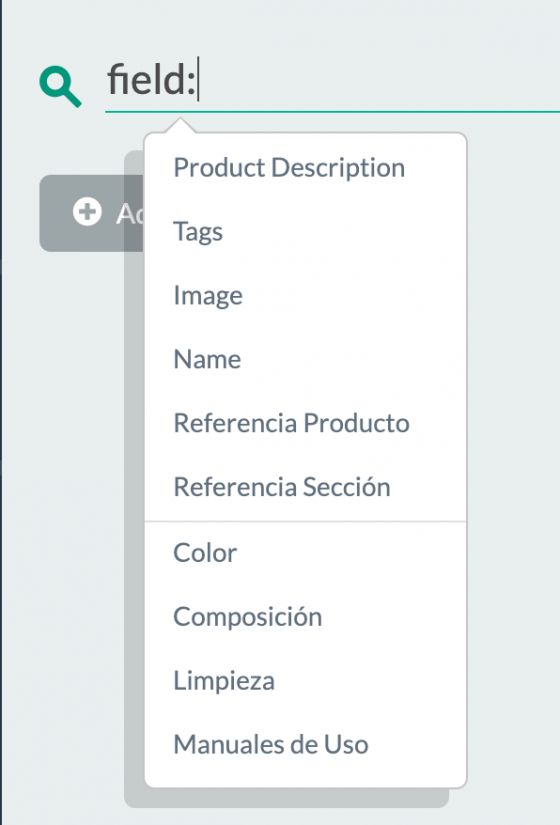The height and width of the screenshot is (825, 560).
Task: Choose Composición from the dropdown list
Action: click(x=247, y=617)
